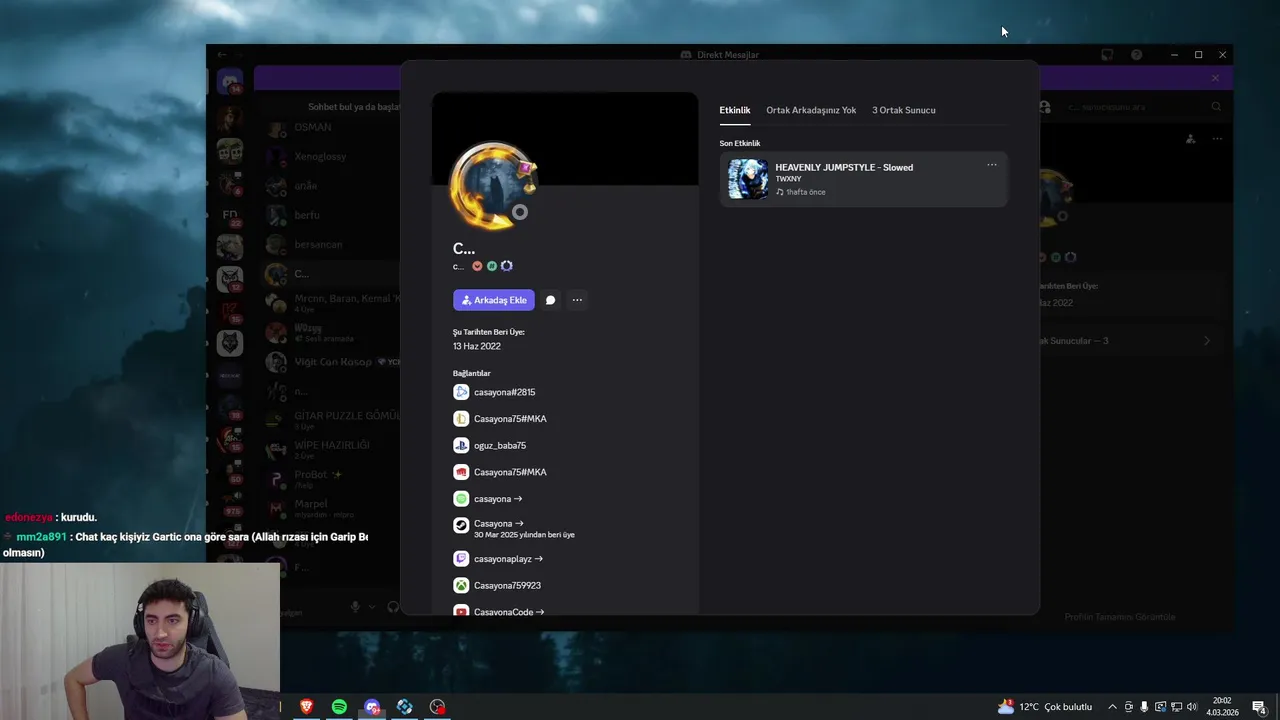Click the red profile badge
This screenshot has width=1280, height=720.
point(477,266)
